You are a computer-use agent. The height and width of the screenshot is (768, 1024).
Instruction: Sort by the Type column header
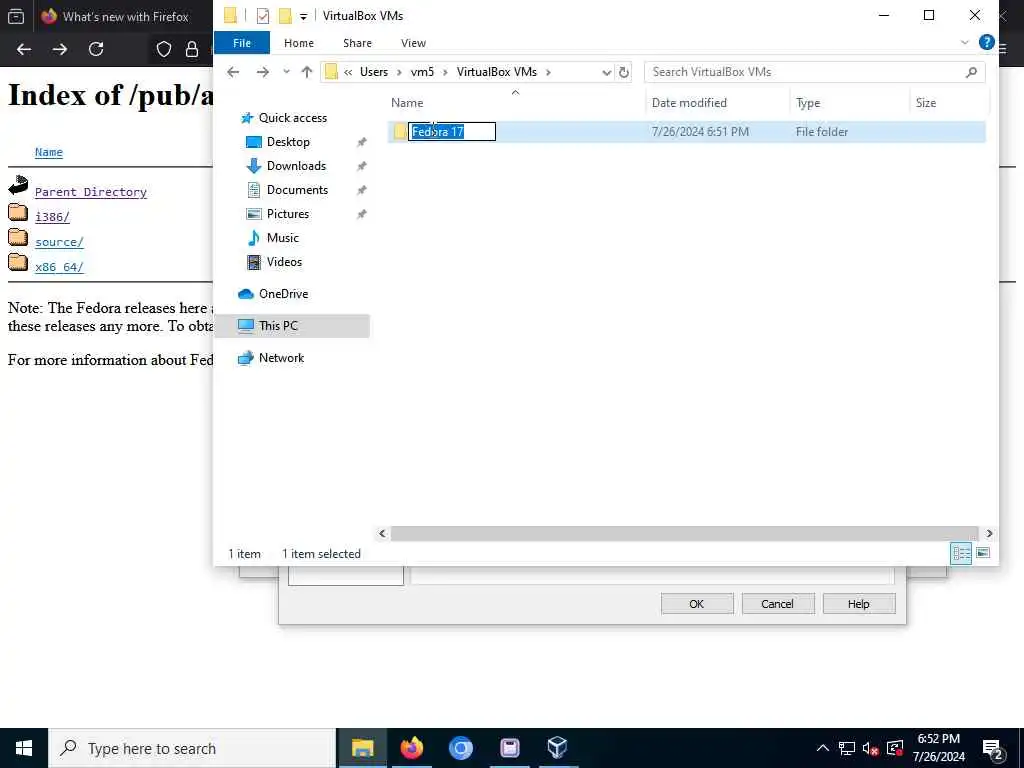click(x=808, y=103)
